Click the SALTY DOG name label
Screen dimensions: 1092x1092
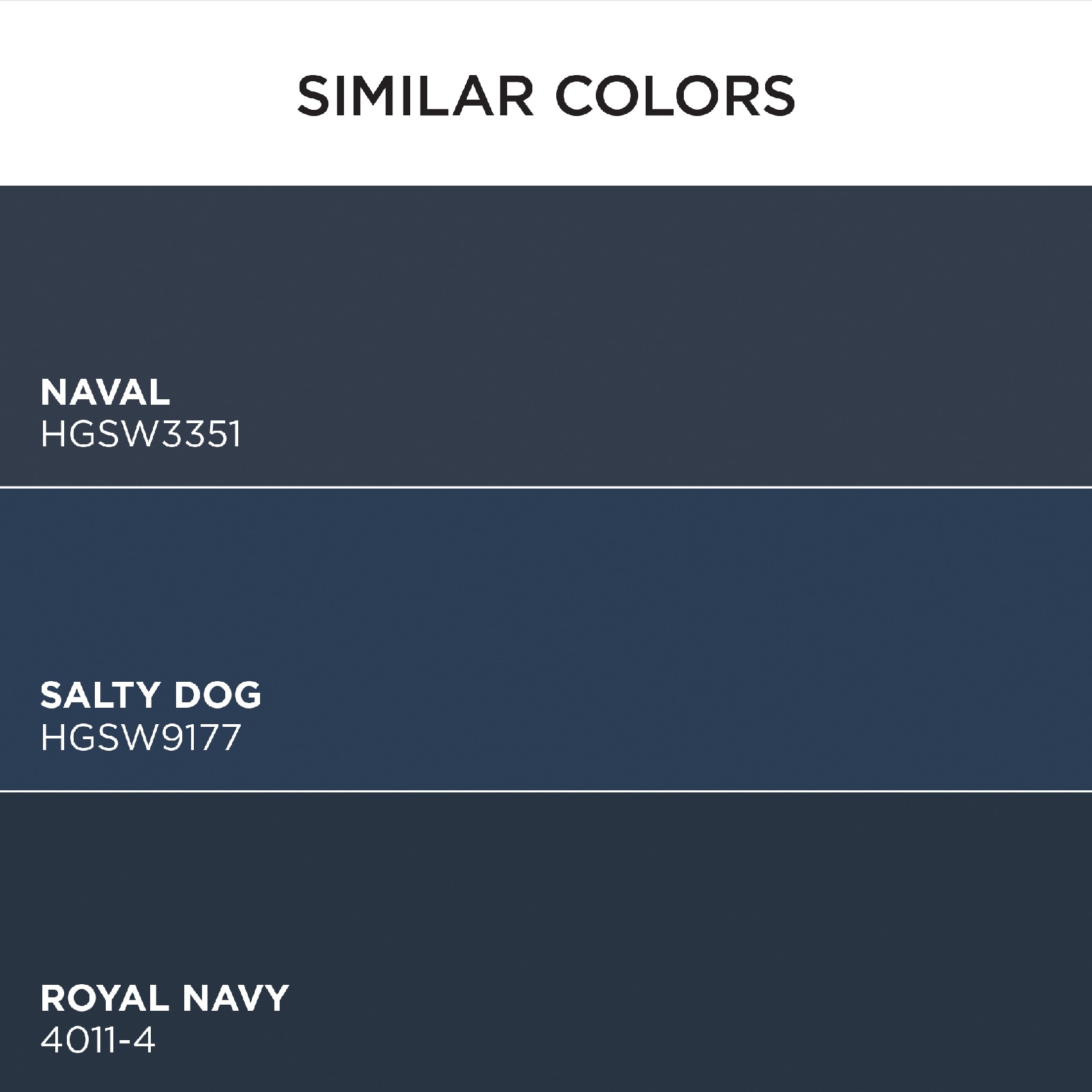pyautogui.click(x=151, y=695)
